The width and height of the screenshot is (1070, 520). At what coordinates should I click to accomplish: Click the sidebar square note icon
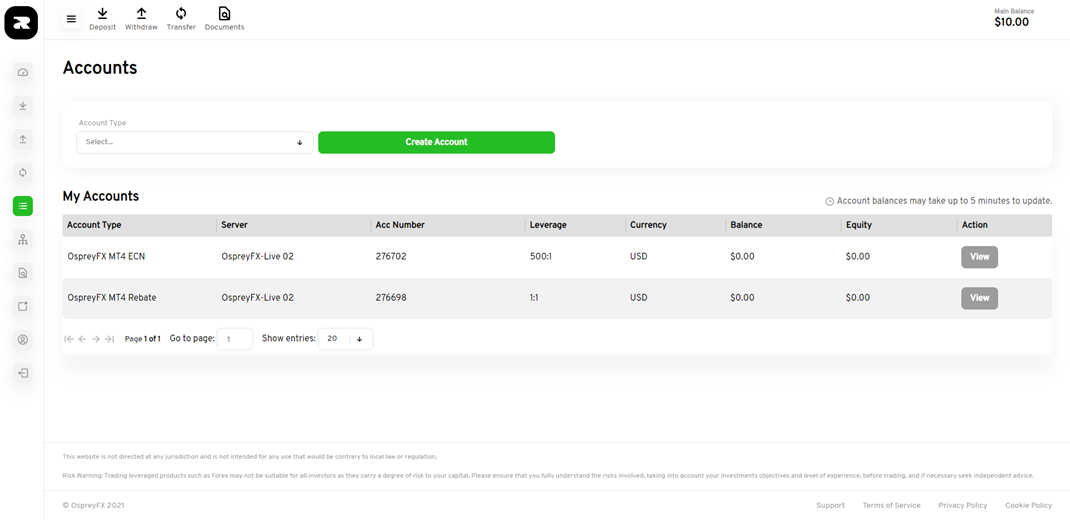point(23,306)
